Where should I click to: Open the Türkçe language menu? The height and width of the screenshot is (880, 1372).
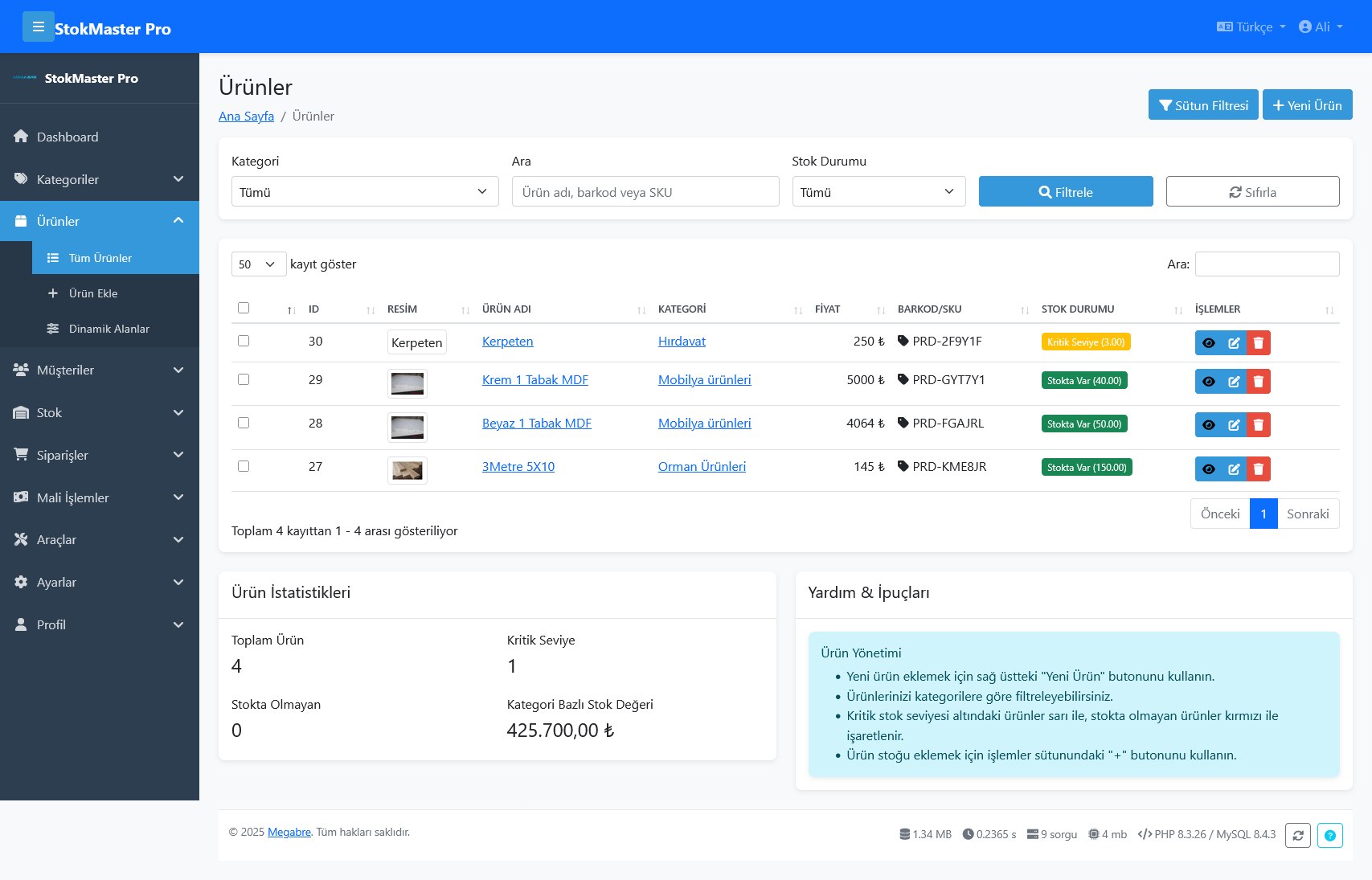1251,27
